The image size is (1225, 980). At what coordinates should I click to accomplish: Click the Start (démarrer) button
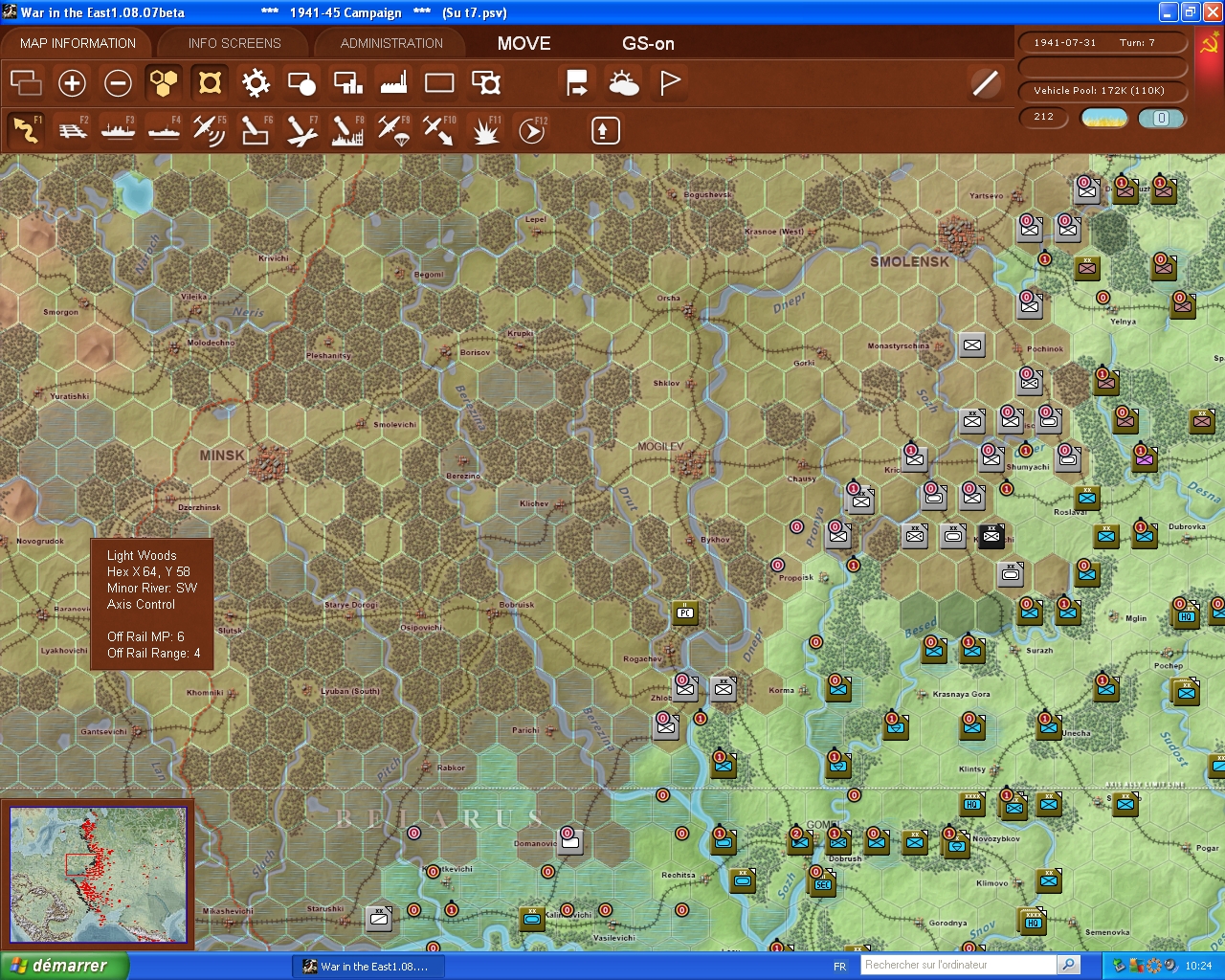(x=63, y=966)
